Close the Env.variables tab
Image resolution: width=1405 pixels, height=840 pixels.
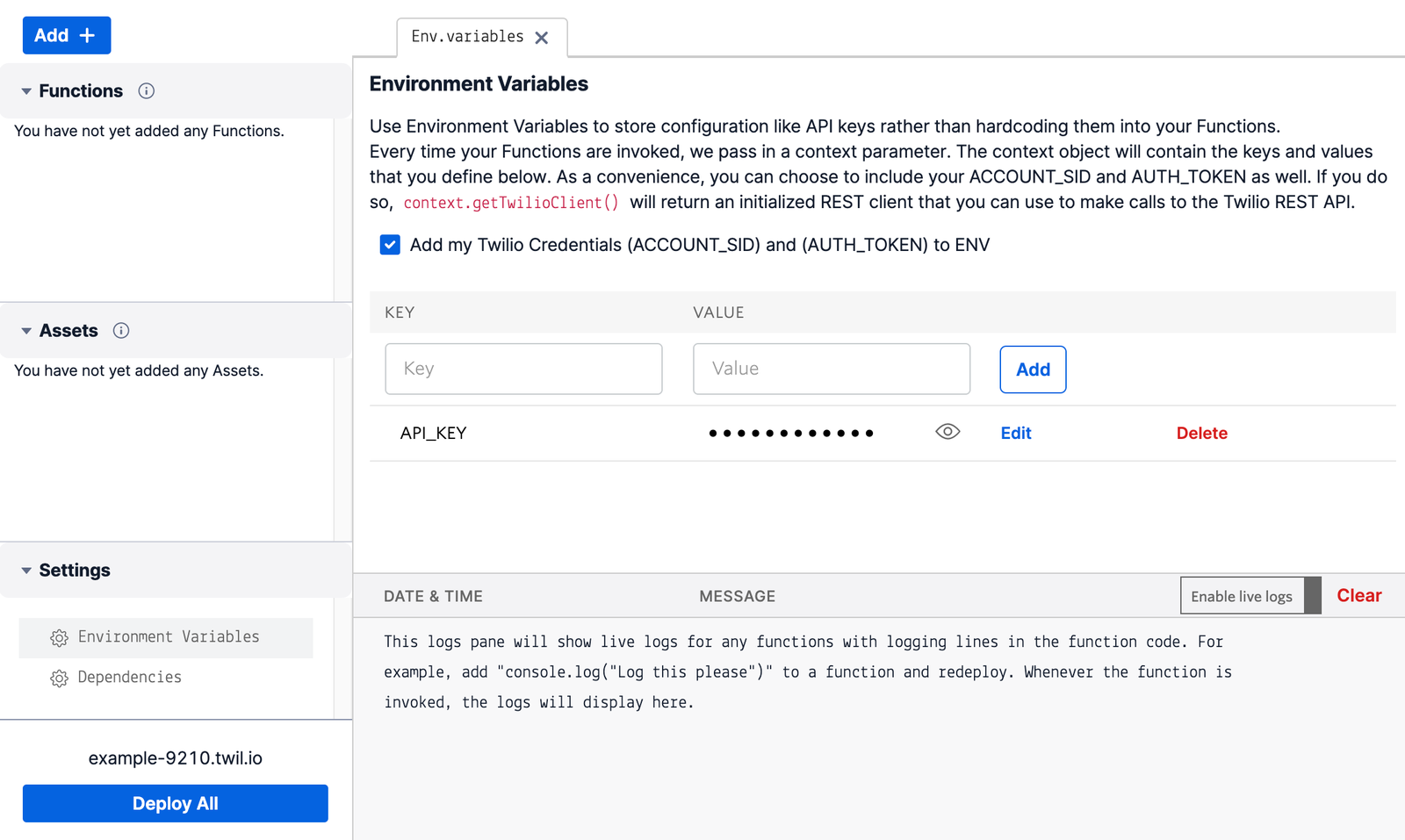[542, 38]
